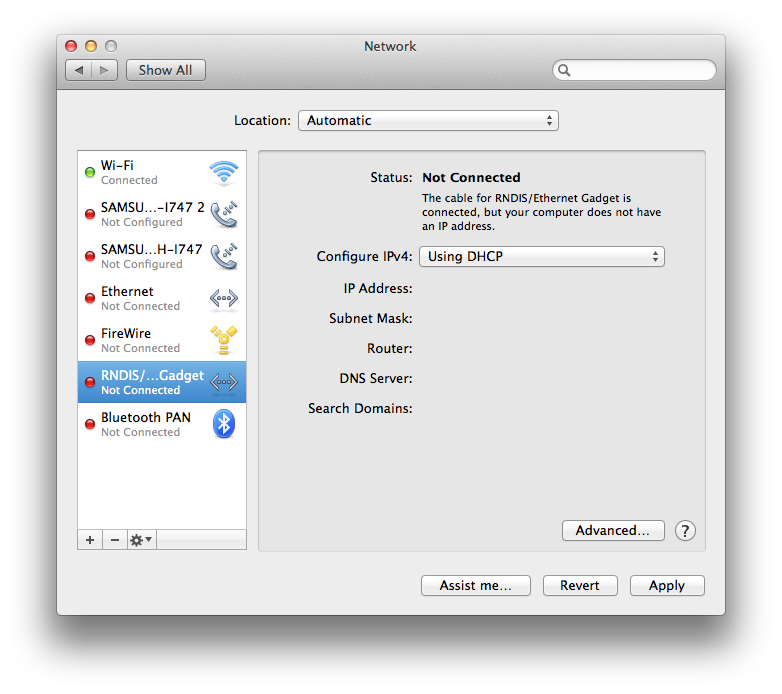The height and width of the screenshot is (694, 782).
Task: Select the Ethernet service
Action: pyautogui.click(x=162, y=298)
